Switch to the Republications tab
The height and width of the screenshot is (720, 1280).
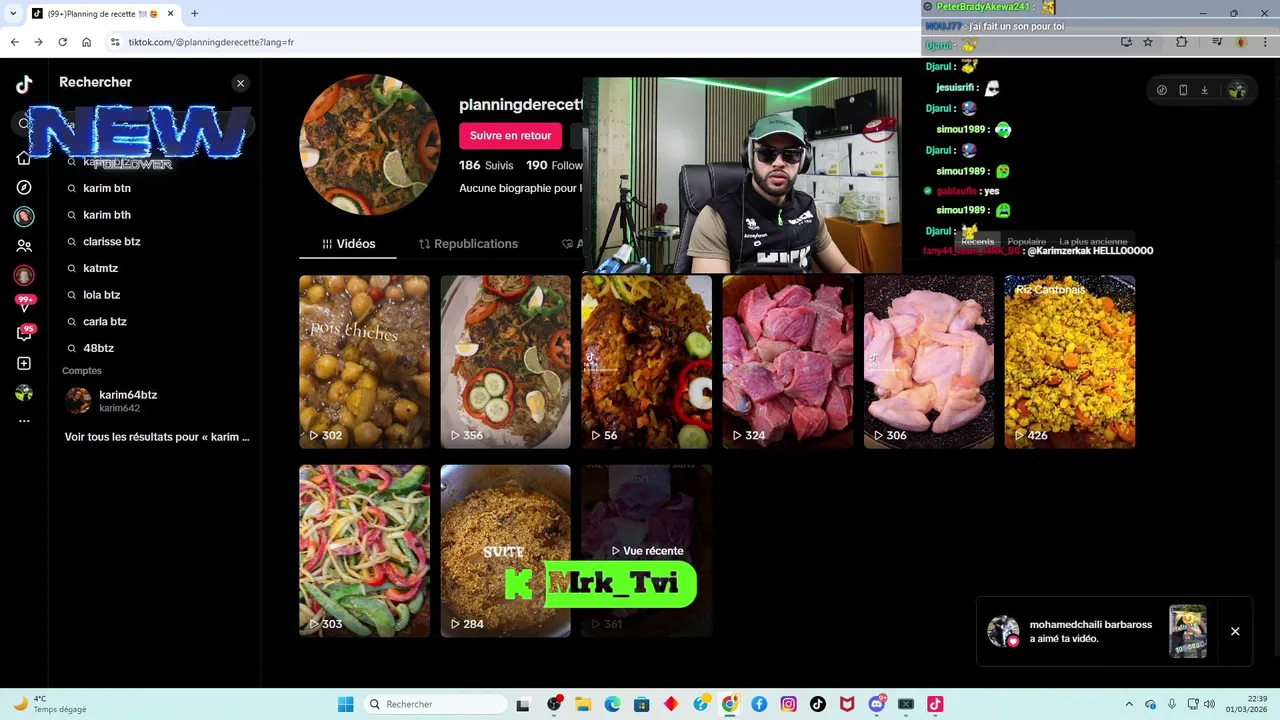click(468, 244)
